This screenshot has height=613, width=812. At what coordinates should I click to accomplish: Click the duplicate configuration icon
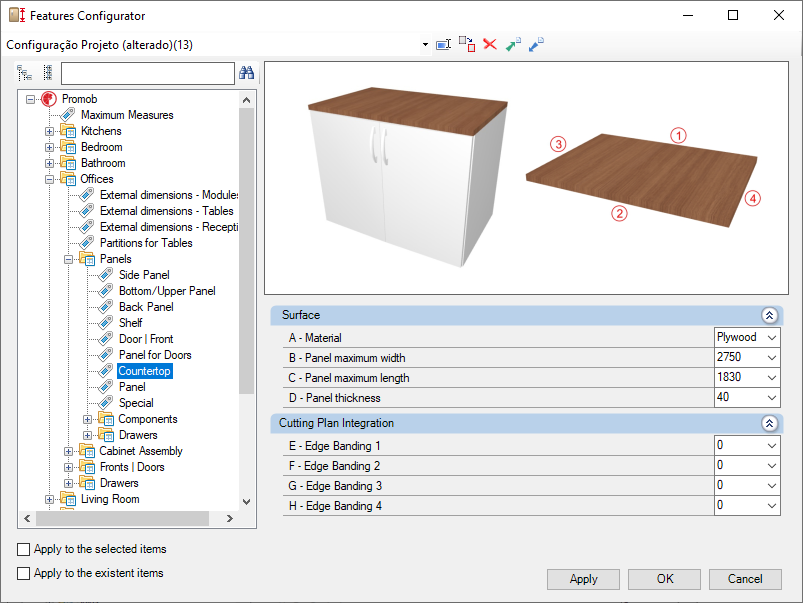click(467, 45)
